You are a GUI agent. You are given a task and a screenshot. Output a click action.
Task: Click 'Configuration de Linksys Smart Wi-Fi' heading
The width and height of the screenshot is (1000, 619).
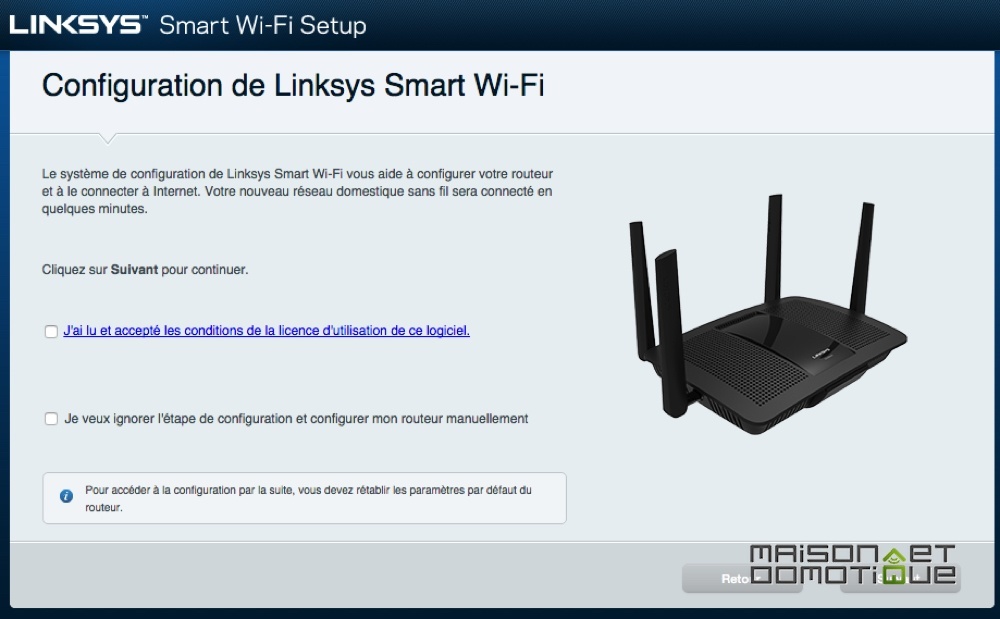293,85
